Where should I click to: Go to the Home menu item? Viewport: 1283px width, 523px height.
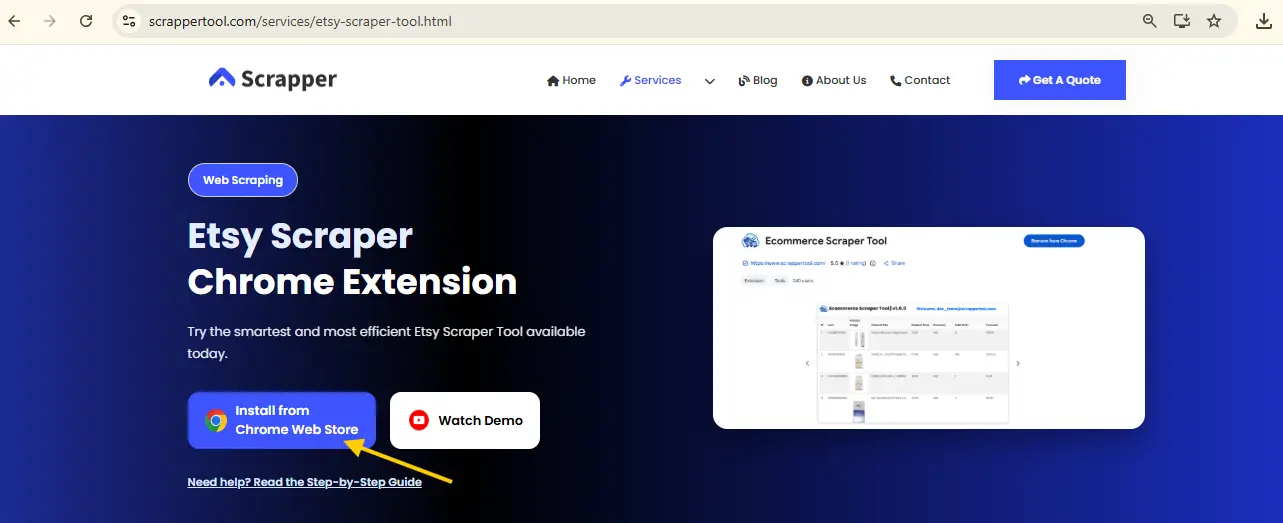[571, 80]
